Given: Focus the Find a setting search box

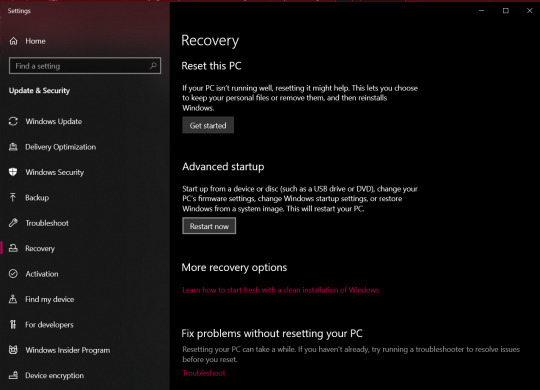Looking at the screenshot, I should point(85,65).
